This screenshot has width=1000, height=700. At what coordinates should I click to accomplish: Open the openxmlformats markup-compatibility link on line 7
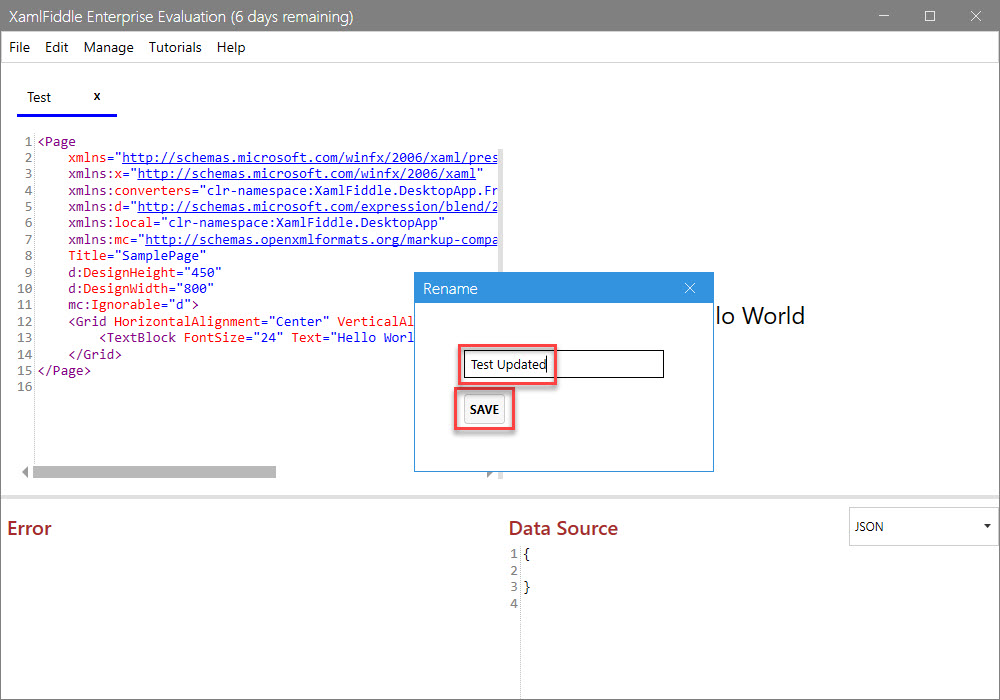pos(321,240)
